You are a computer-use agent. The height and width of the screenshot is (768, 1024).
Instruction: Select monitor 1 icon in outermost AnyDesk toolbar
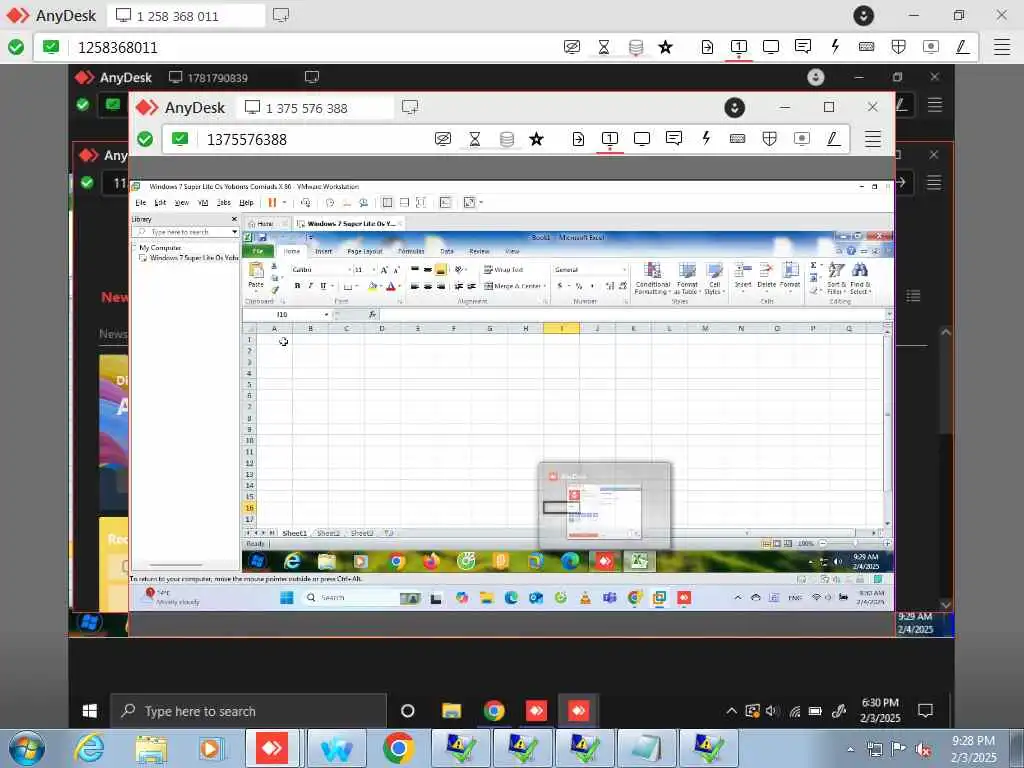tap(739, 46)
